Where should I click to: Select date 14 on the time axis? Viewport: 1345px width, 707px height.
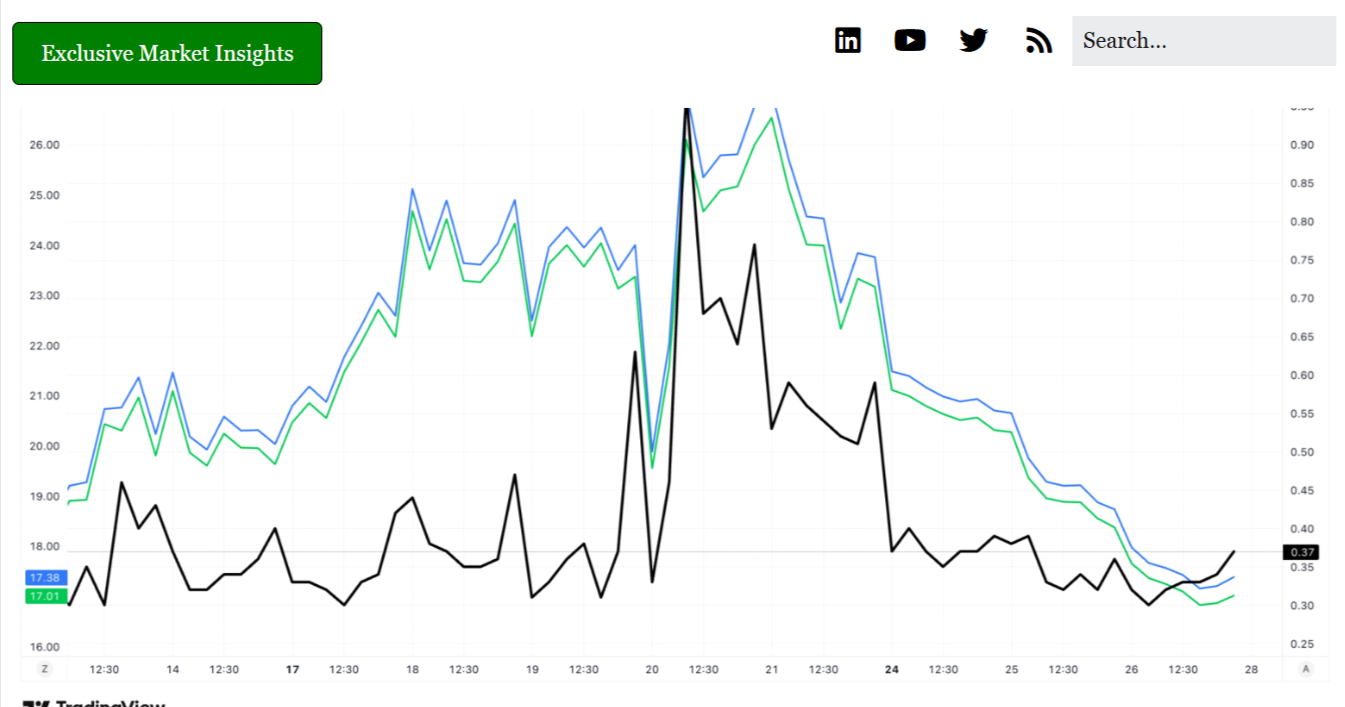point(173,669)
